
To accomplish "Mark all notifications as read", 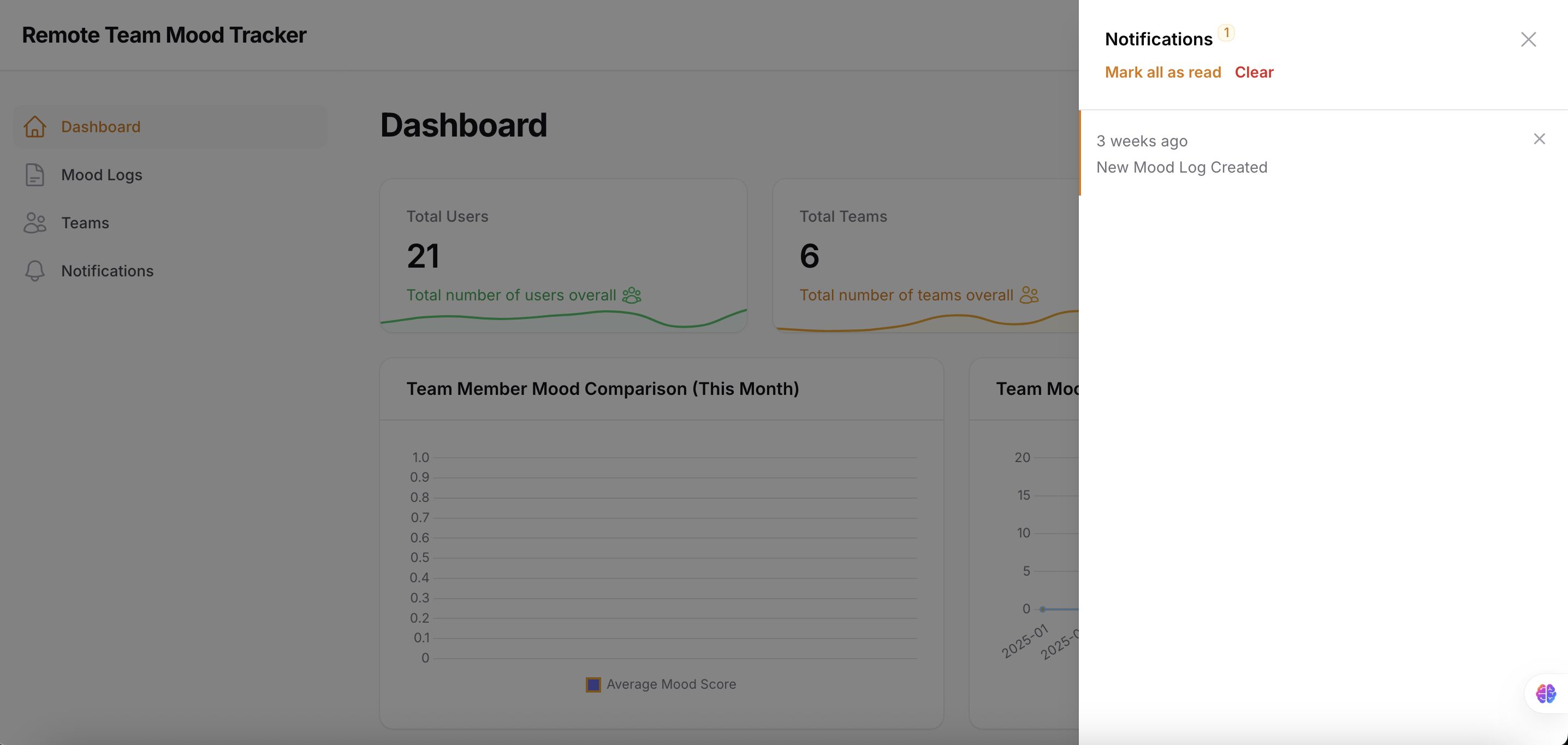I will click(1162, 73).
